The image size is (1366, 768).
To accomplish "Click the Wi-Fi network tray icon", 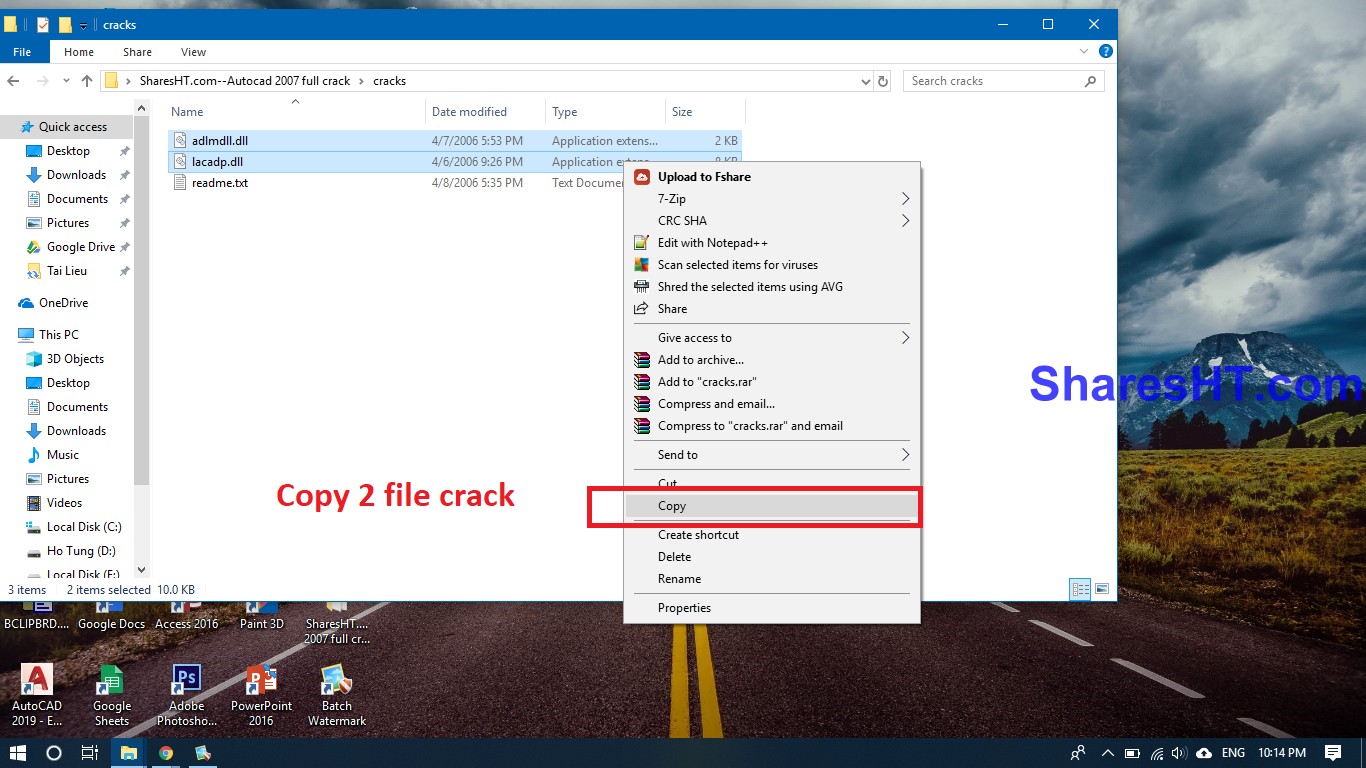I will (x=1157, y=753).
